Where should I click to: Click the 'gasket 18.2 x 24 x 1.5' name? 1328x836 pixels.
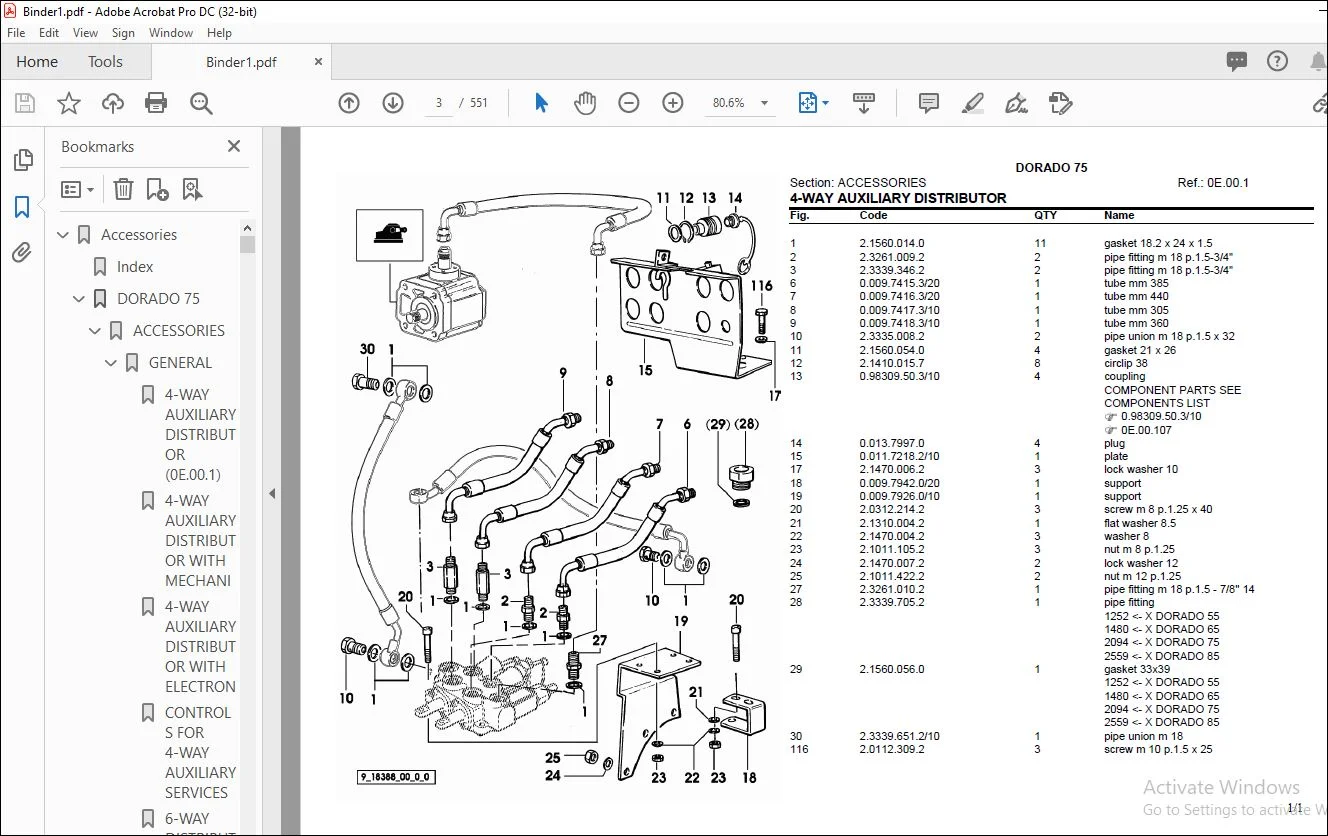tap(1158, 243)
